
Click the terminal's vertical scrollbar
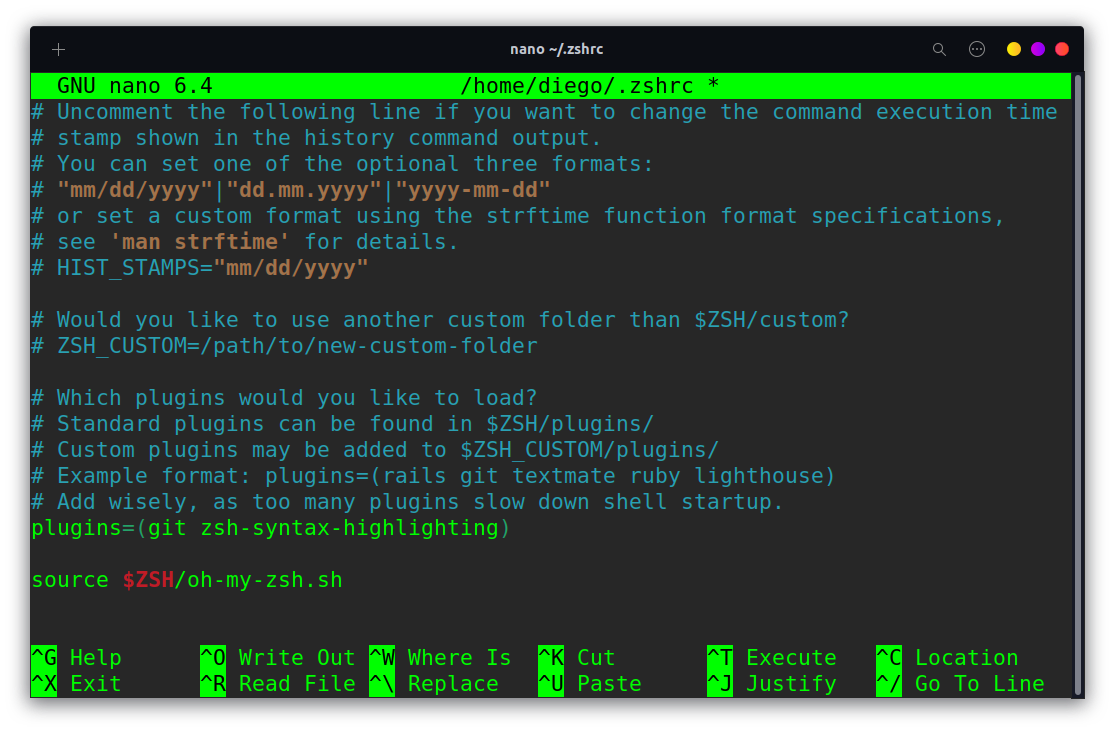click(x=1077, y=385)
